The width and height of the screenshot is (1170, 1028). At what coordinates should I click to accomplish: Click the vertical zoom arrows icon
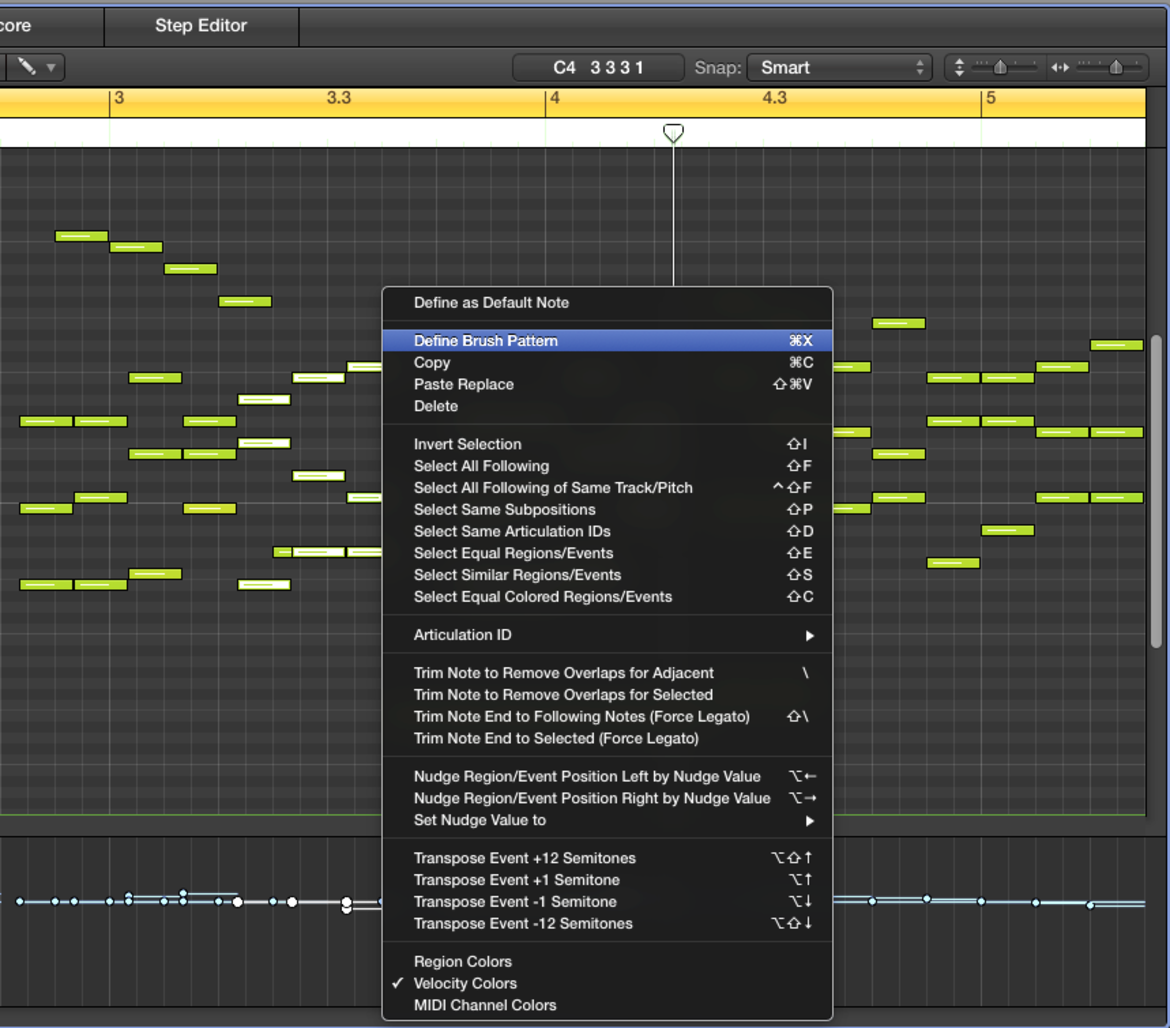[959, 68]
